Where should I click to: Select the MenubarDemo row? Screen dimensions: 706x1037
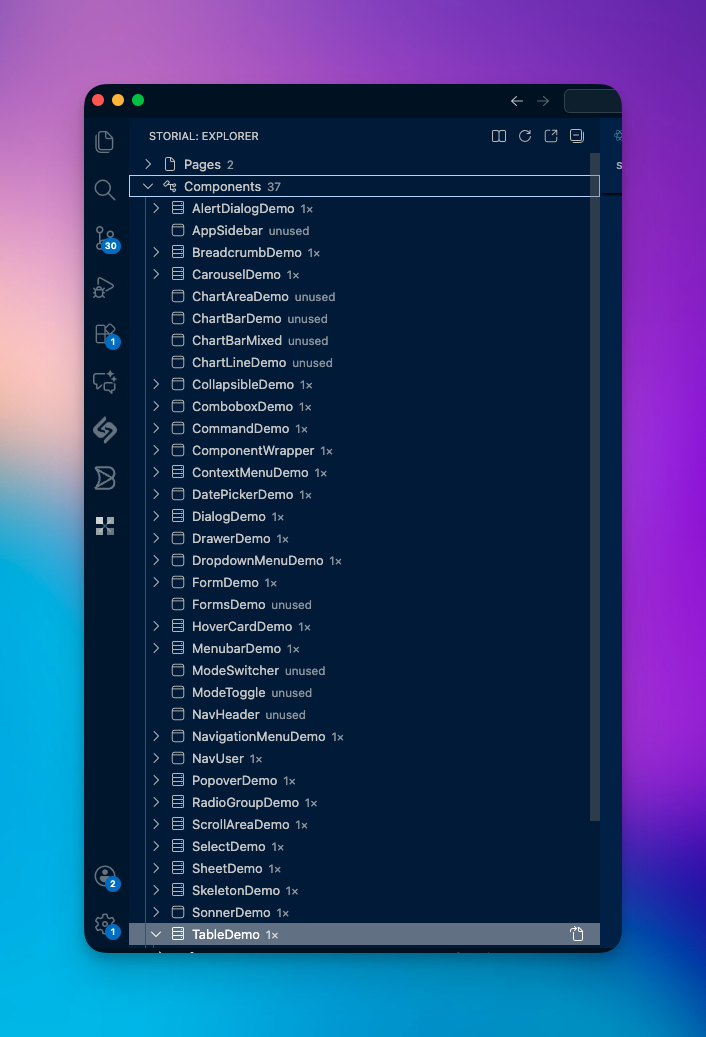364,648
